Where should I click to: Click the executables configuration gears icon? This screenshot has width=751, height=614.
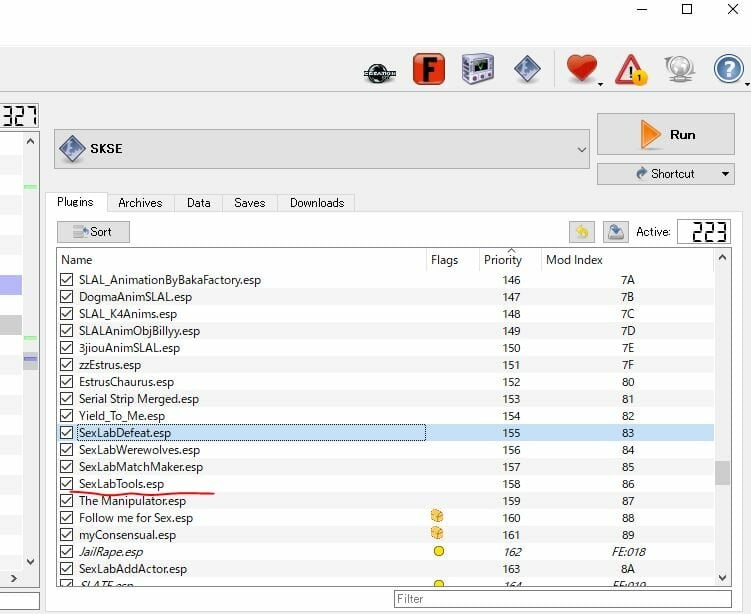478,69
